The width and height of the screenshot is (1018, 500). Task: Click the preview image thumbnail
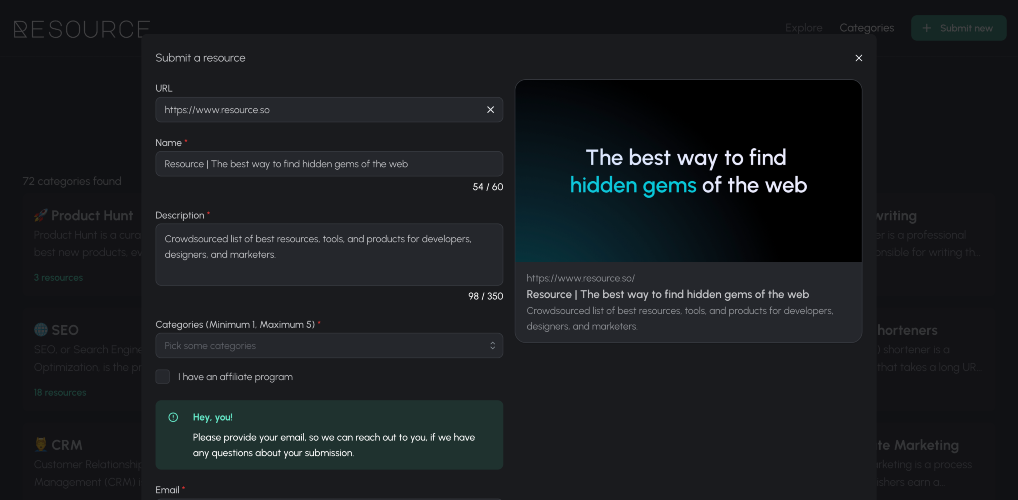688,171
